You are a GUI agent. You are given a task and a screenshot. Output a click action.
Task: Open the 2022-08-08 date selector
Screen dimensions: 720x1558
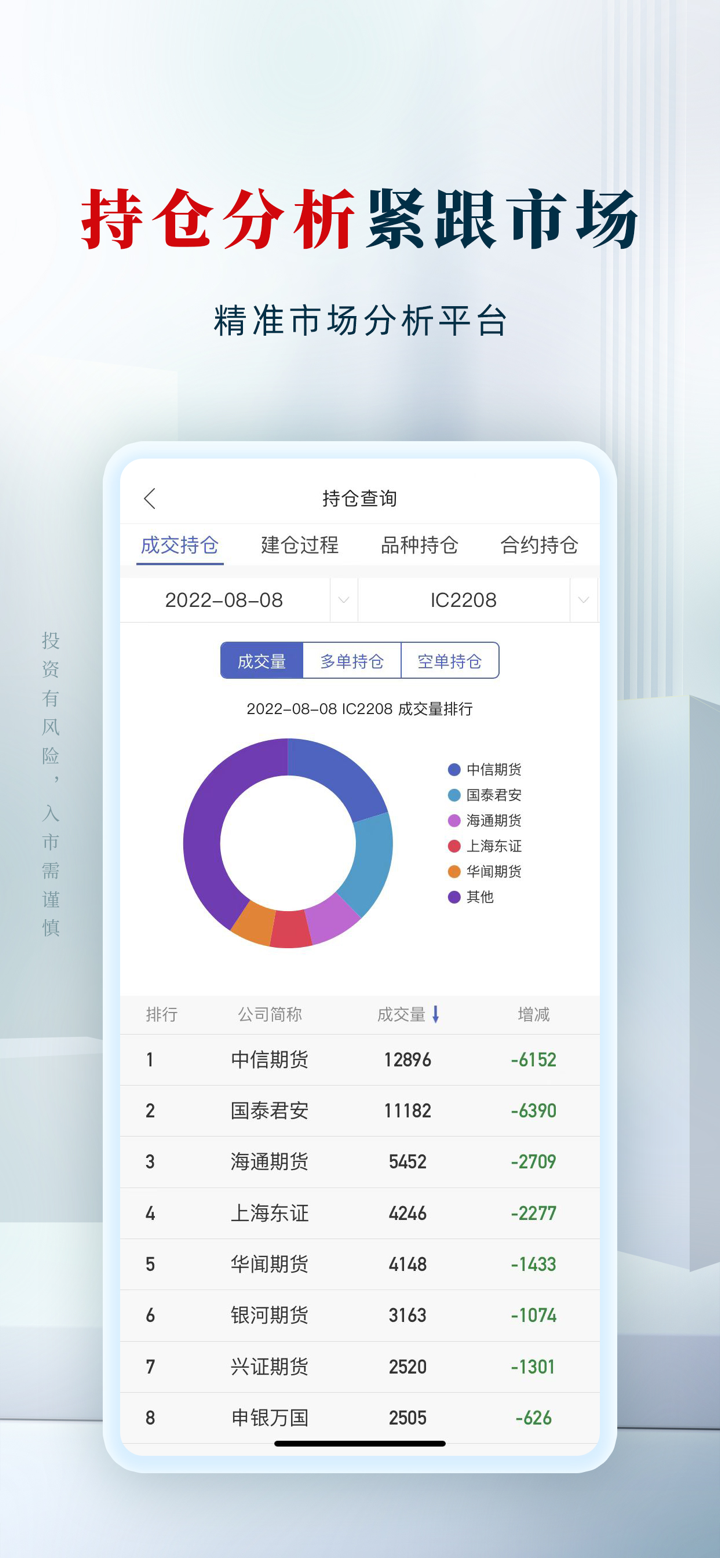point(224,600)
